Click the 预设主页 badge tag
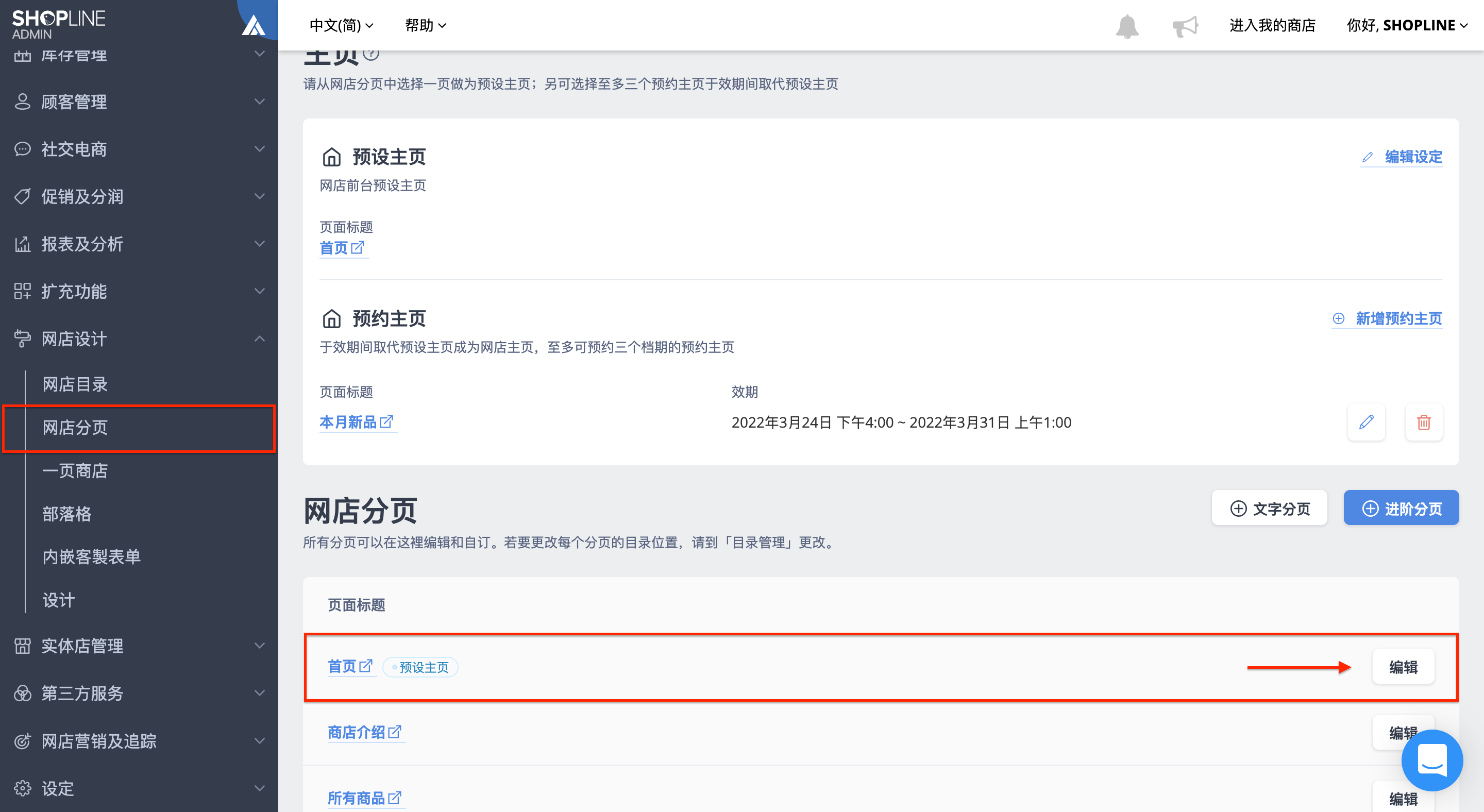 click(x=420, y=667)
